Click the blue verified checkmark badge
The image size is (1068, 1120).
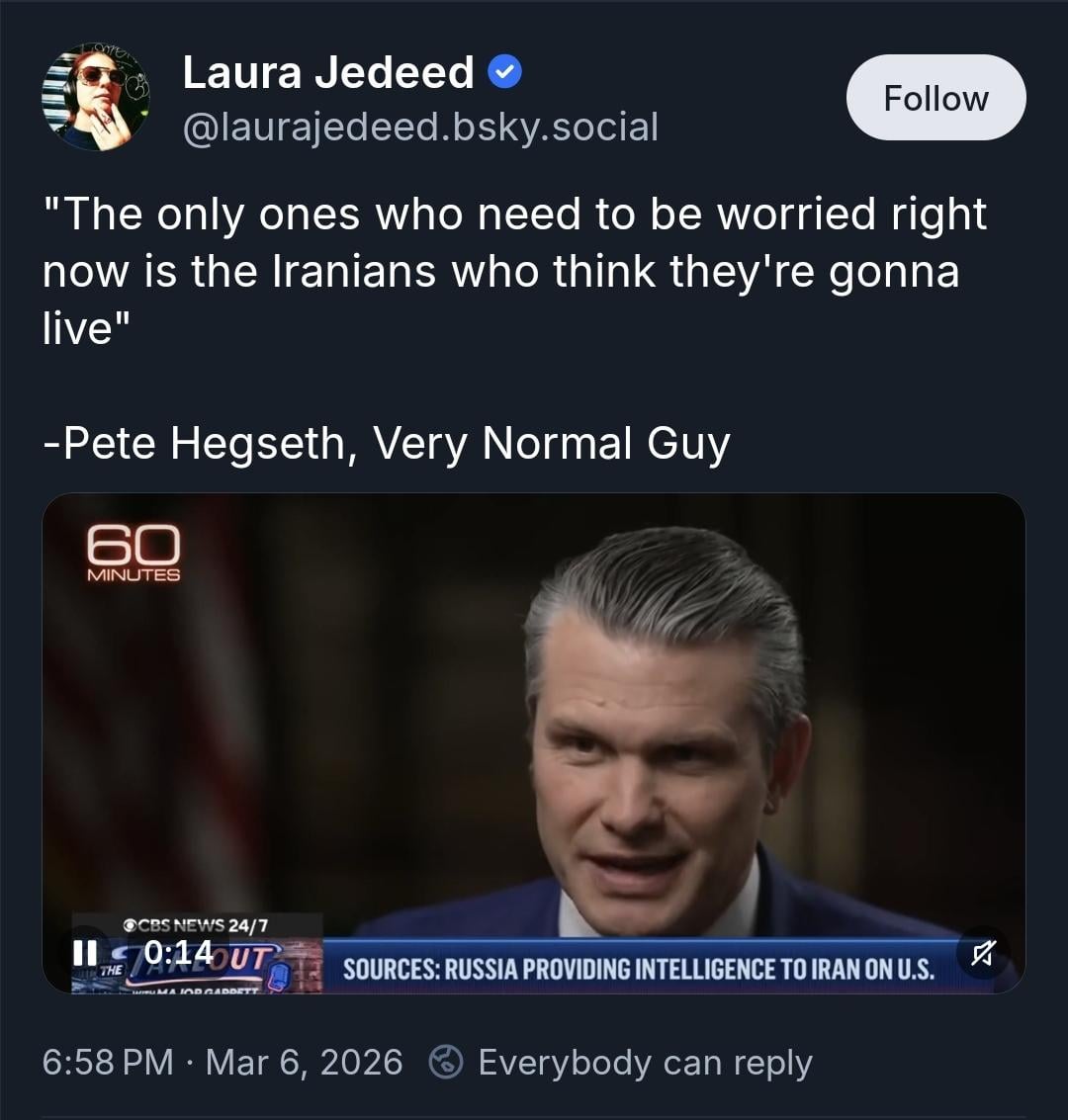506,72
